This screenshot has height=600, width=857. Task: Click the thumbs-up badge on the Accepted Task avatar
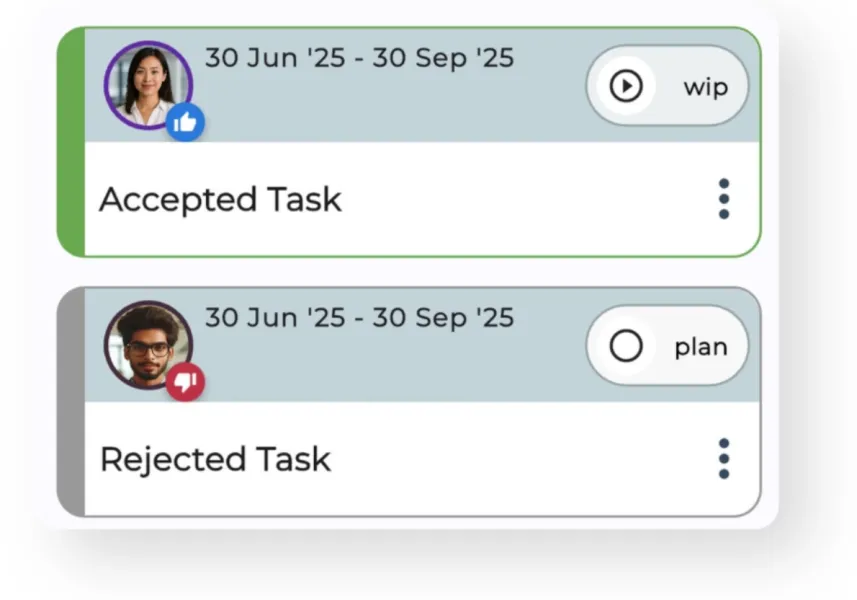tap(185, 123)
